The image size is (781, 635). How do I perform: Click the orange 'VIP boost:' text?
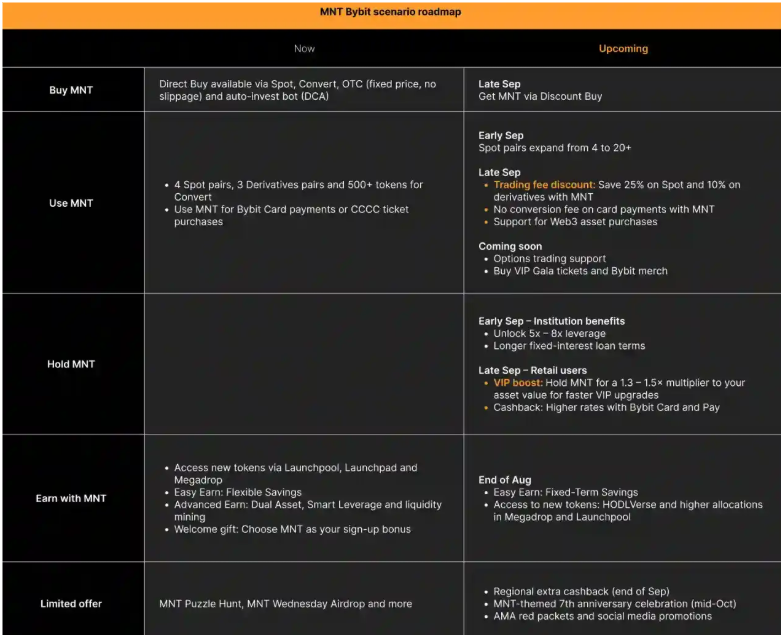click(x=518, y=382)
